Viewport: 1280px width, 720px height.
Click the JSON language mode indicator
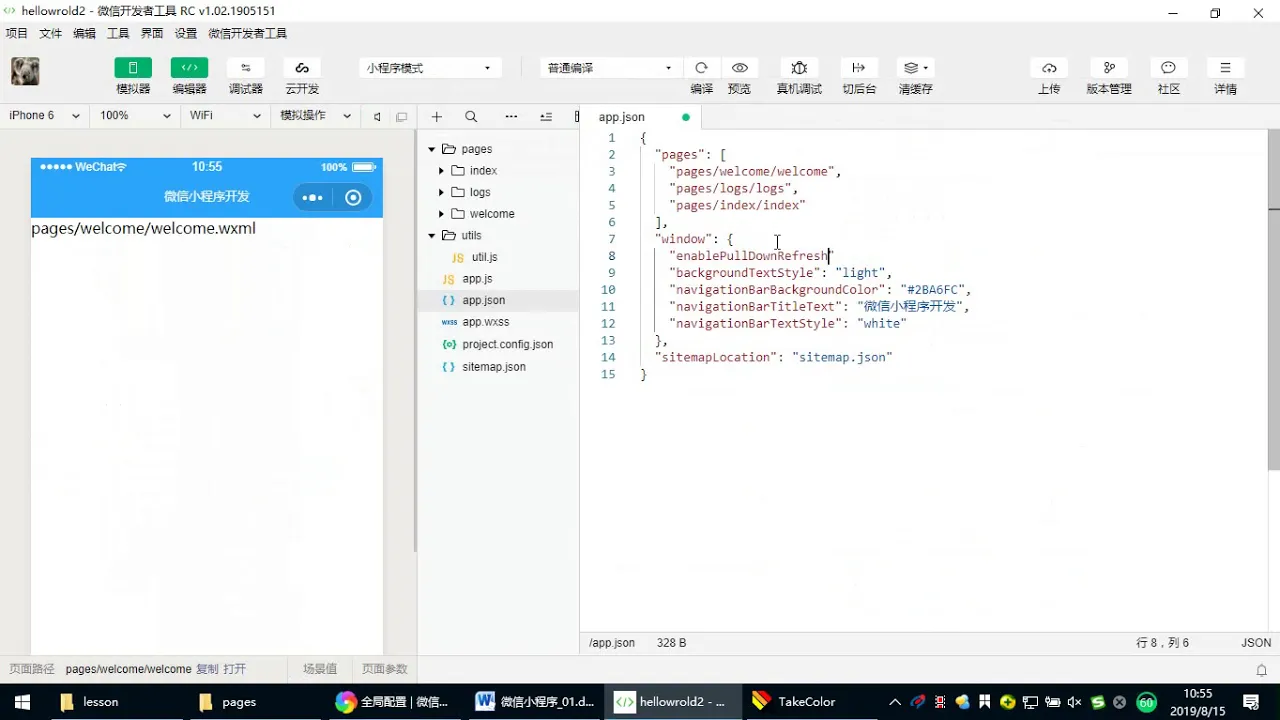[x=1256, y=643]
